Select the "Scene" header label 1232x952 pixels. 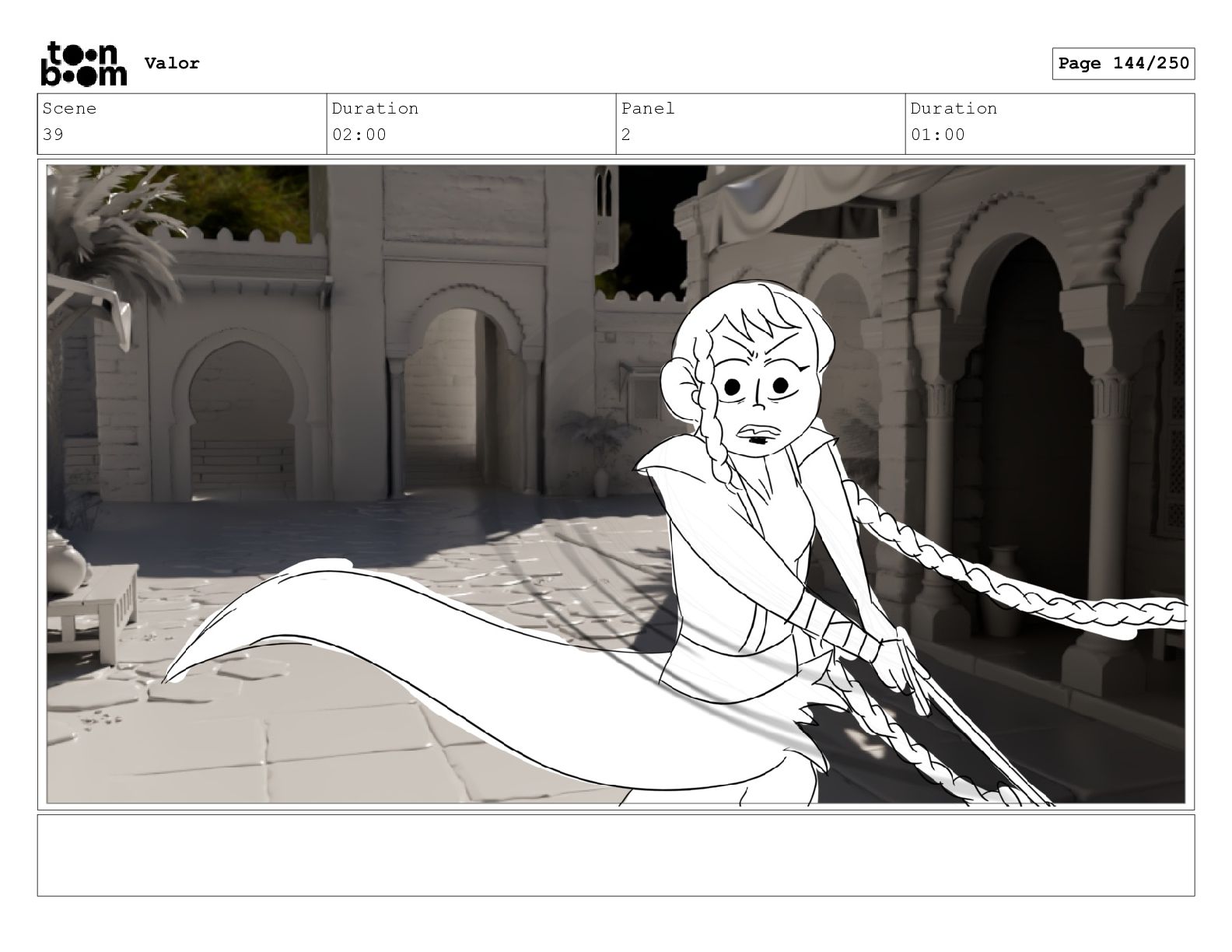pyautogui.click(x=69, y=109)
